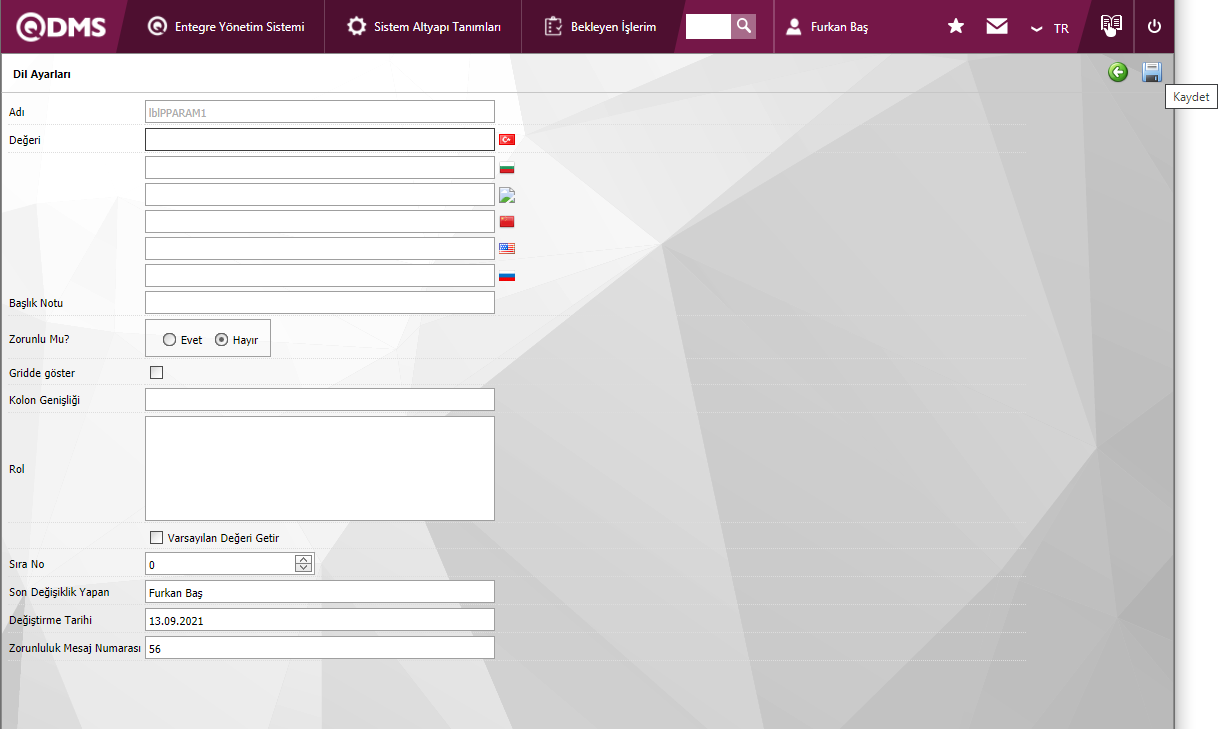Click the user icon beside Furkan Baş

pos(794,27)
